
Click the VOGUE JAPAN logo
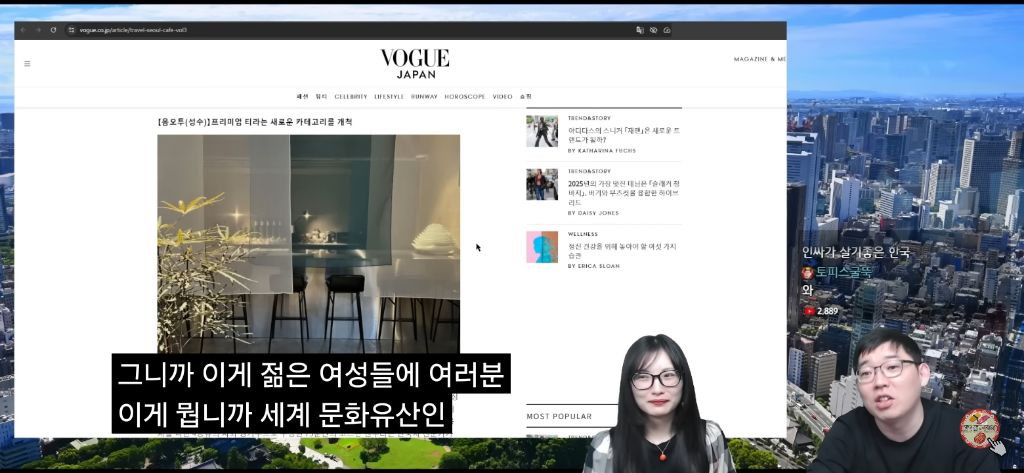pos(415,63)
